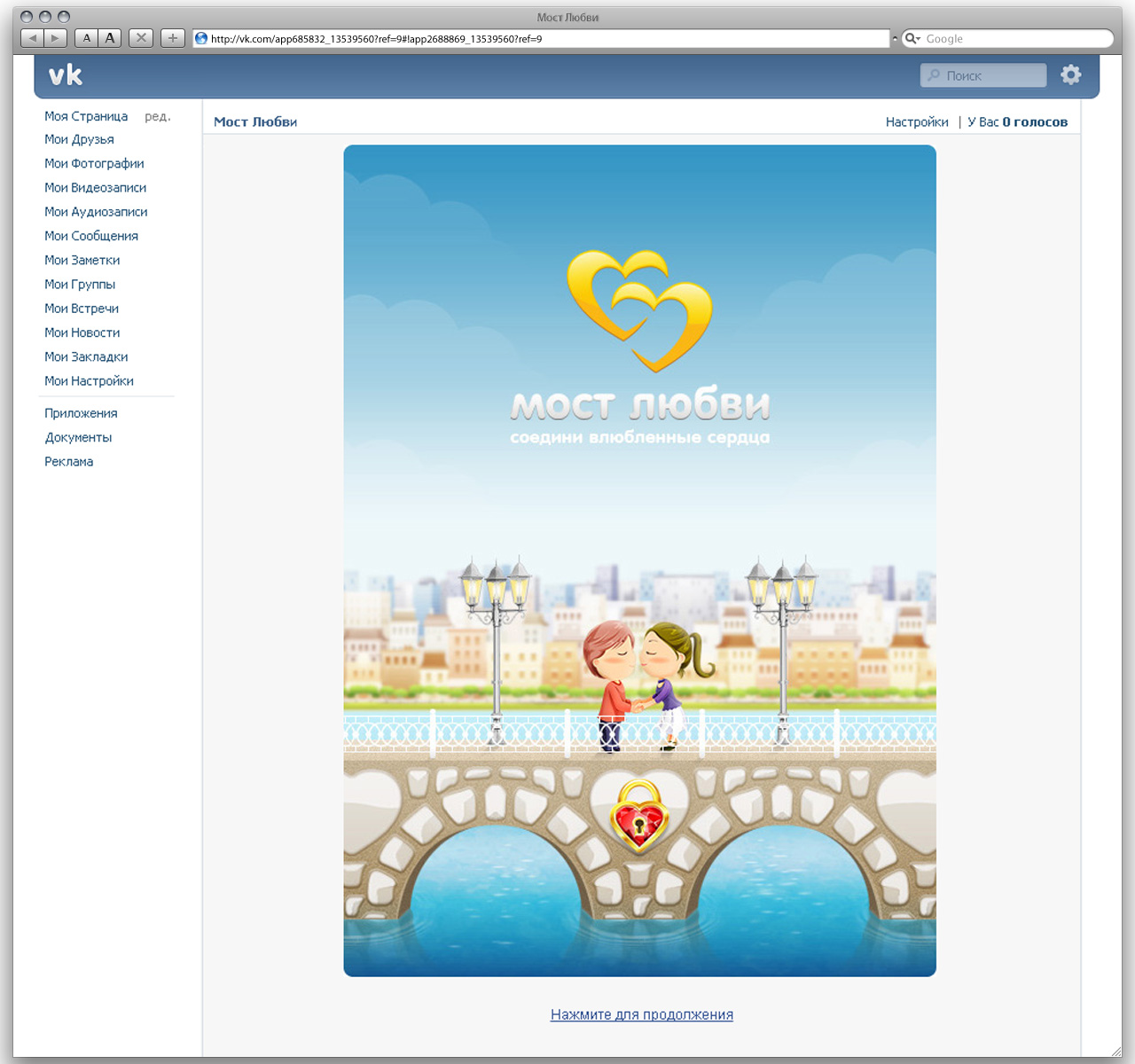
Task: Open Приложения in sidebar
Action: click(81, 413)
